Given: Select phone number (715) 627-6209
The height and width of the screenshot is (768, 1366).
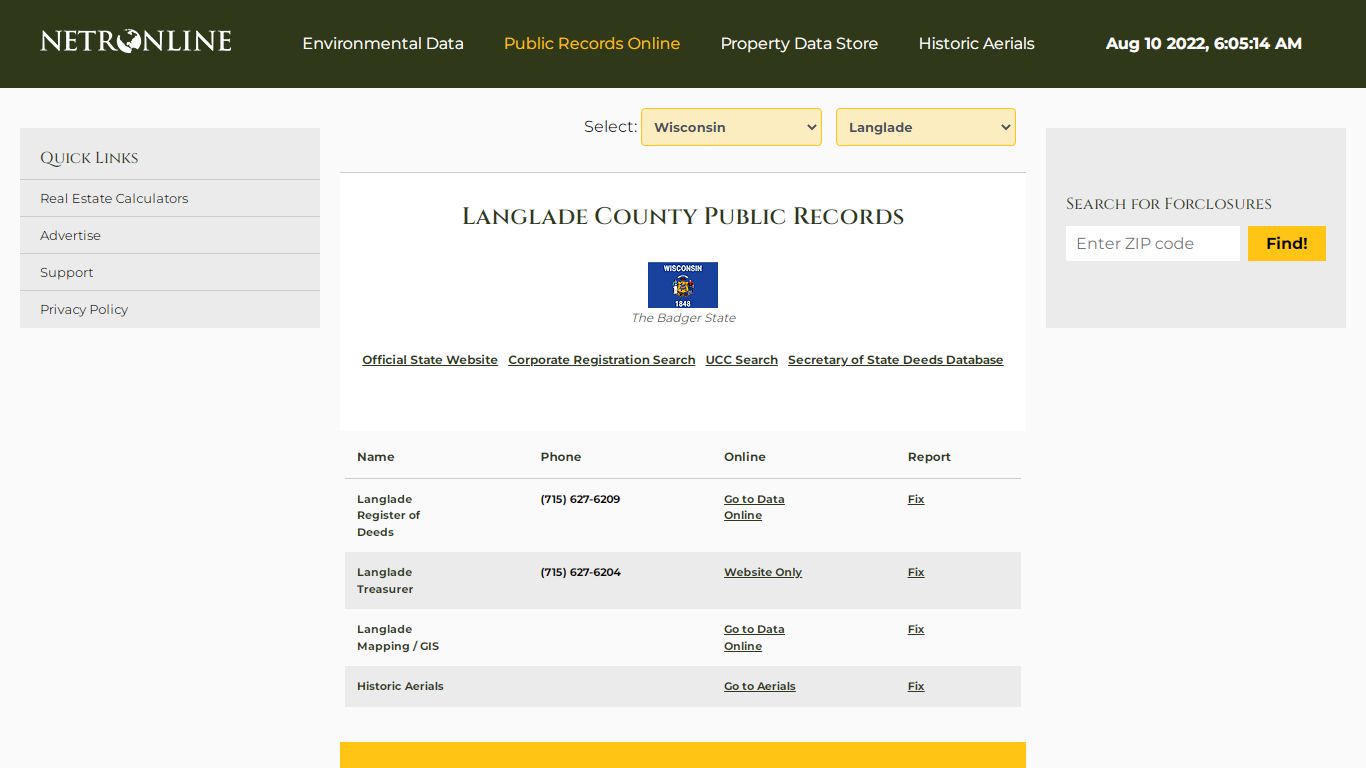Looking at the screenshot, I should (x=580, y=499).
